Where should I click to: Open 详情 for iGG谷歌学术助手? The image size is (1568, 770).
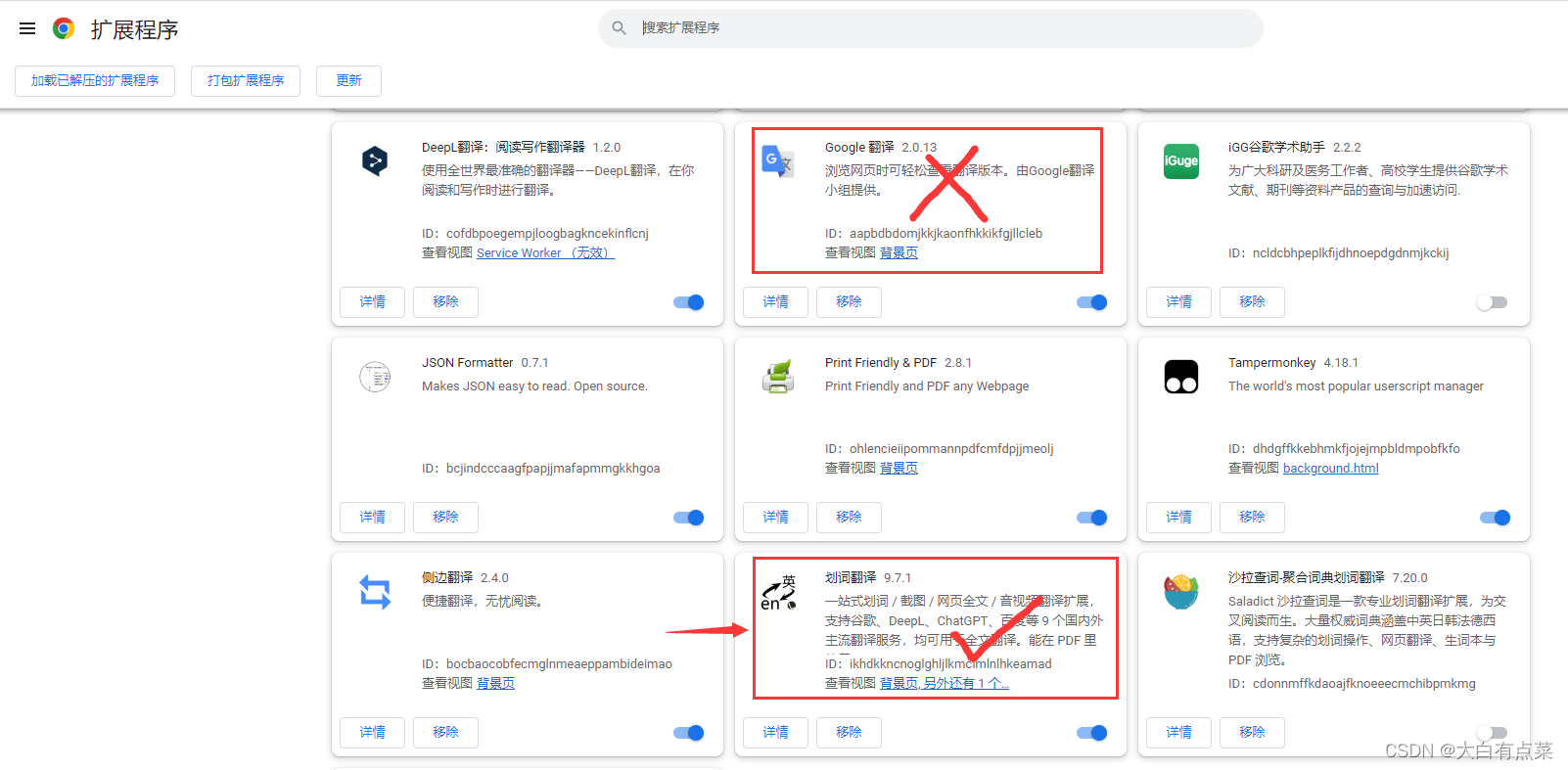click(1178, 302)
